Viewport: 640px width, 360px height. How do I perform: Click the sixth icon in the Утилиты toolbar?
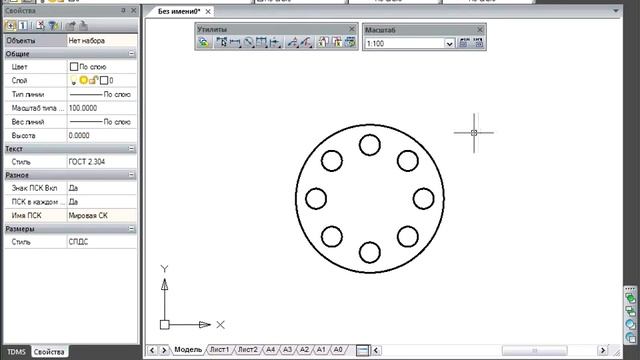pyautogui.click(x=276, y=42)
